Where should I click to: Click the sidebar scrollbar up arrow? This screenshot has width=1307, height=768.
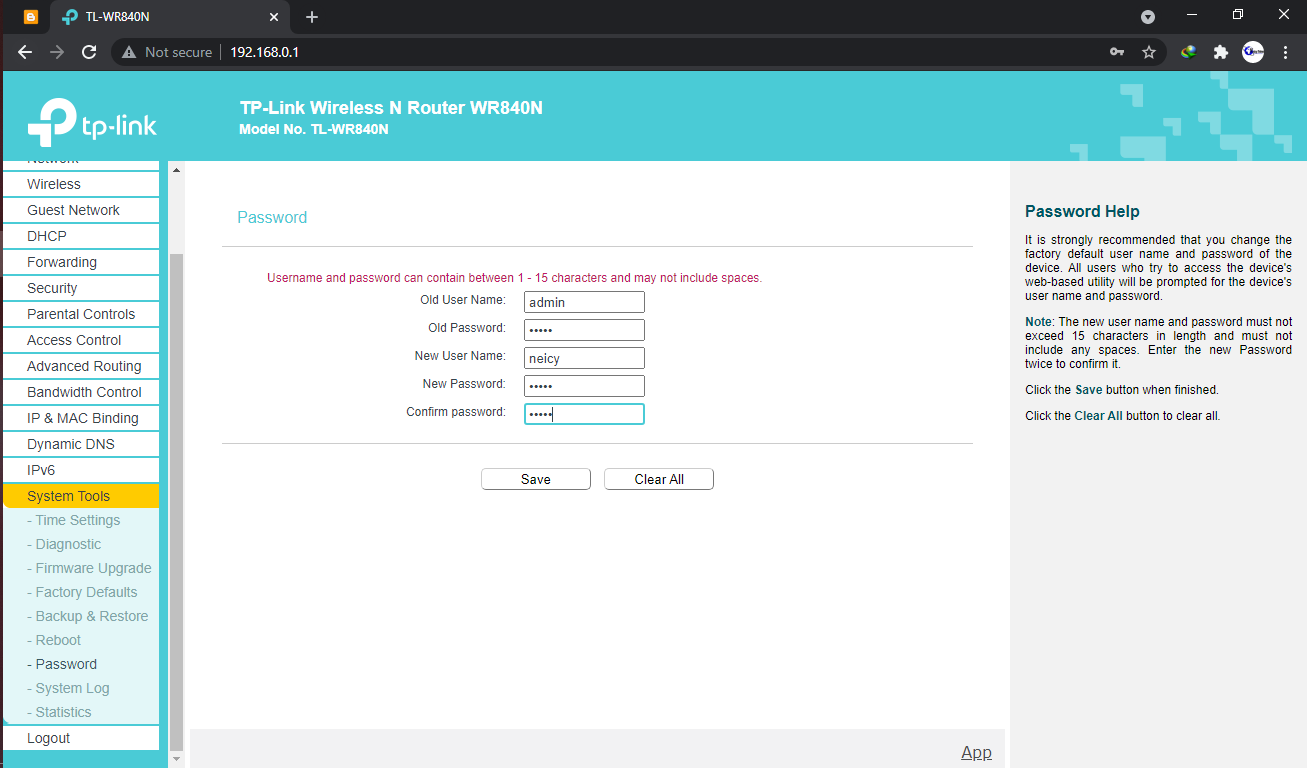point(177,170)
